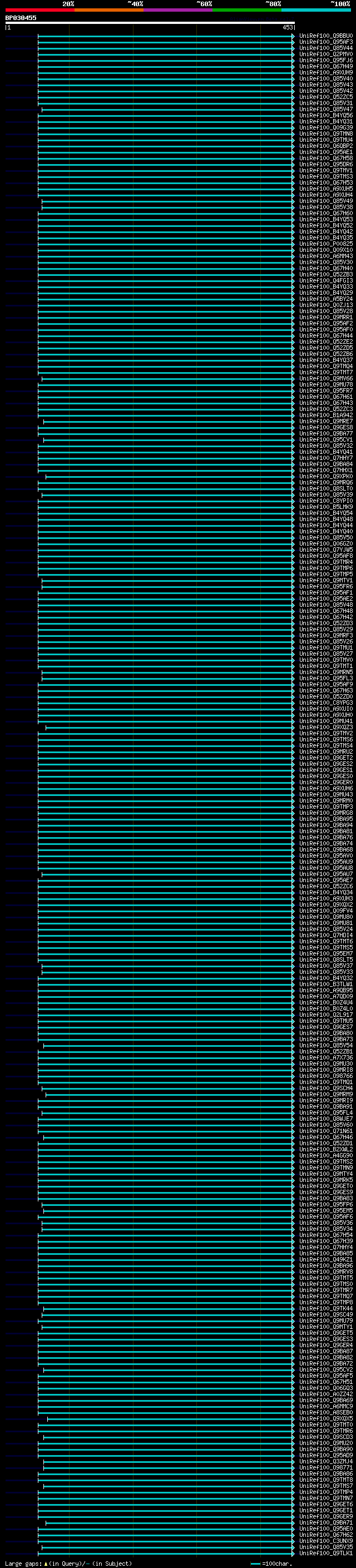Select hit label UniRef100_P00825
356x1568 pixels.
326,244
